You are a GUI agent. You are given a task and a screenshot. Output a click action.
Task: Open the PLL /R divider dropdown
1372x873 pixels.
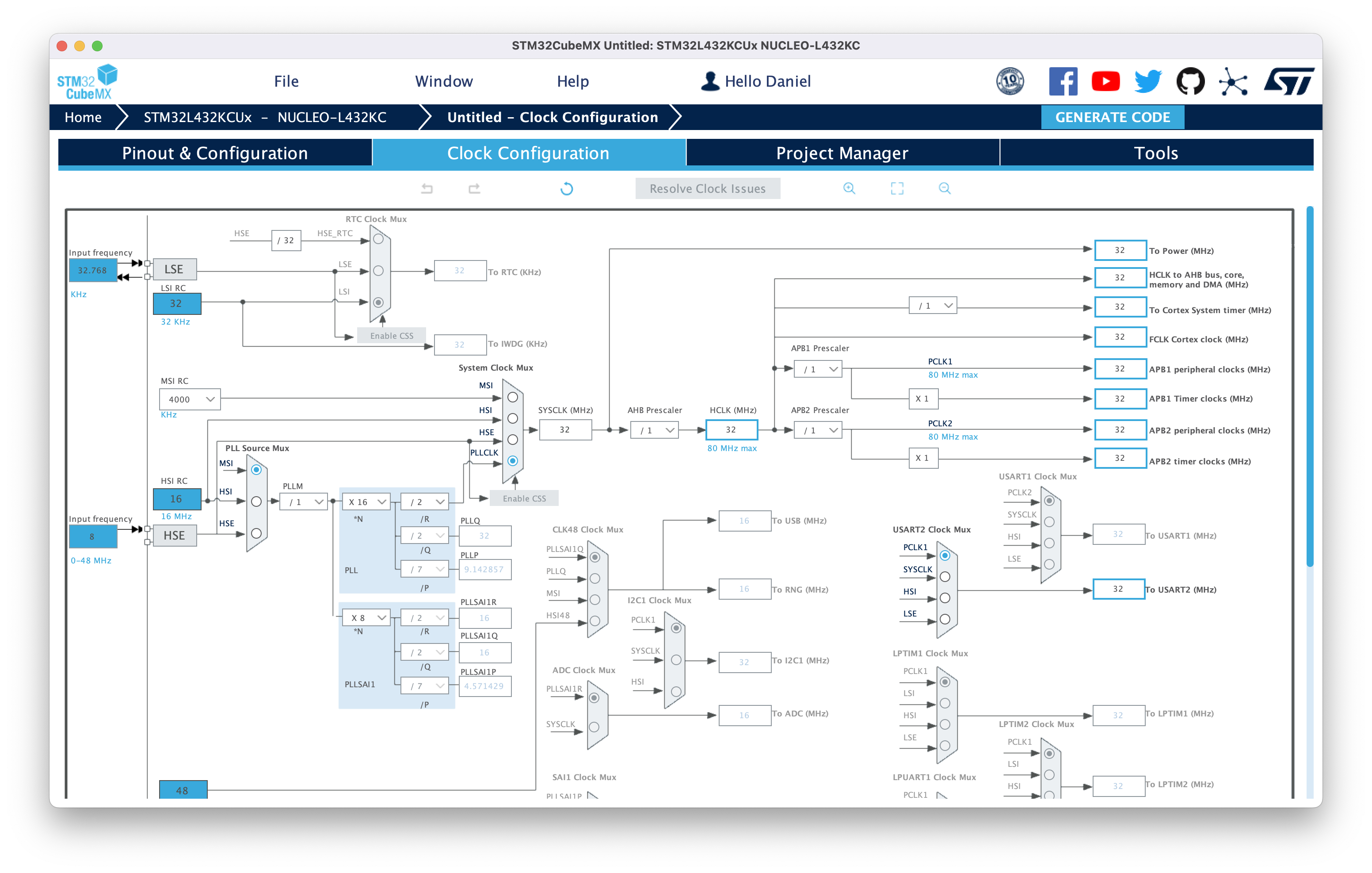click(x=424, y=502)
